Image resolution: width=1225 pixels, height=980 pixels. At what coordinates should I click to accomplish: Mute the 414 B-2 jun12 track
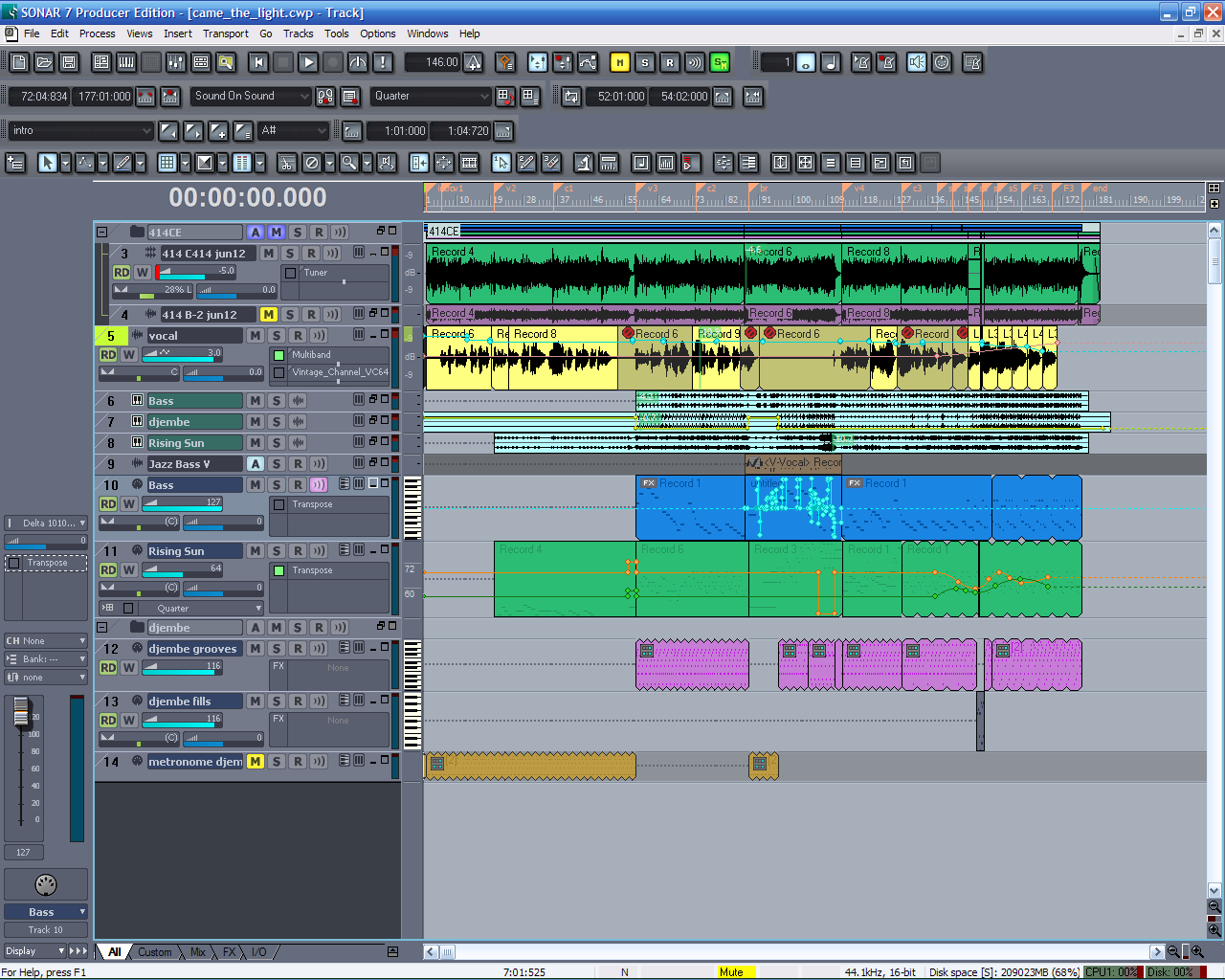[268, 314]
